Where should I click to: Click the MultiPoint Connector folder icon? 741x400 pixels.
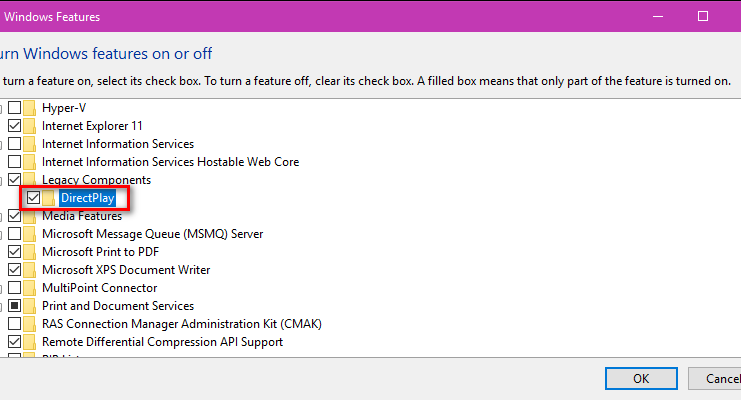pos(30,288)
